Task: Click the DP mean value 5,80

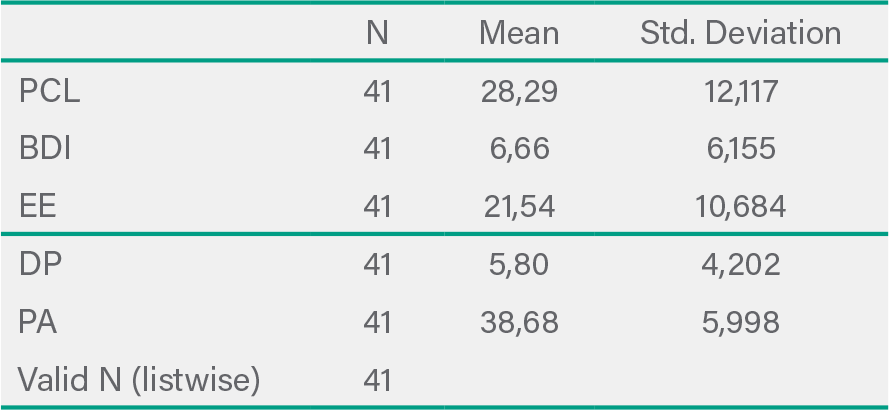Action: 519,265
